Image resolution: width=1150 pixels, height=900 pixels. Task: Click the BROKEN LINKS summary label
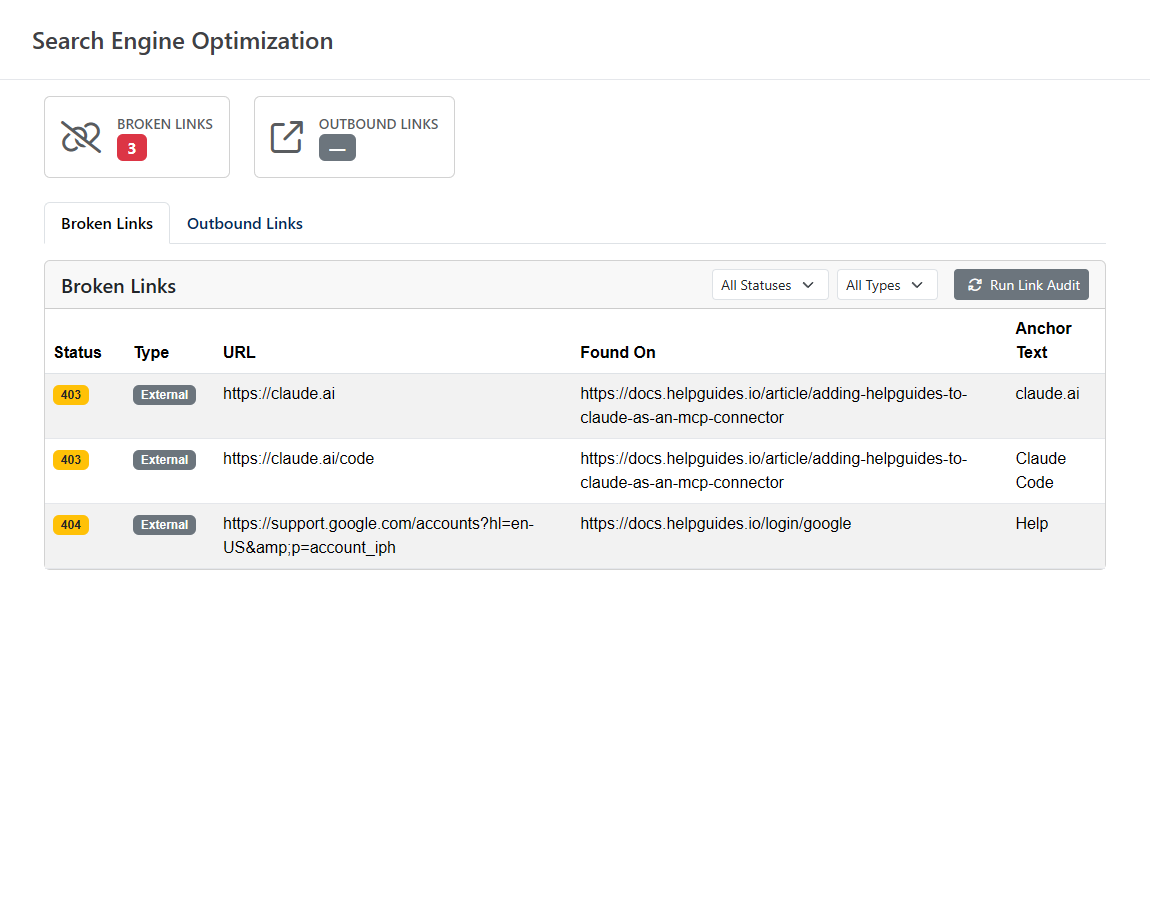(165, 124)
